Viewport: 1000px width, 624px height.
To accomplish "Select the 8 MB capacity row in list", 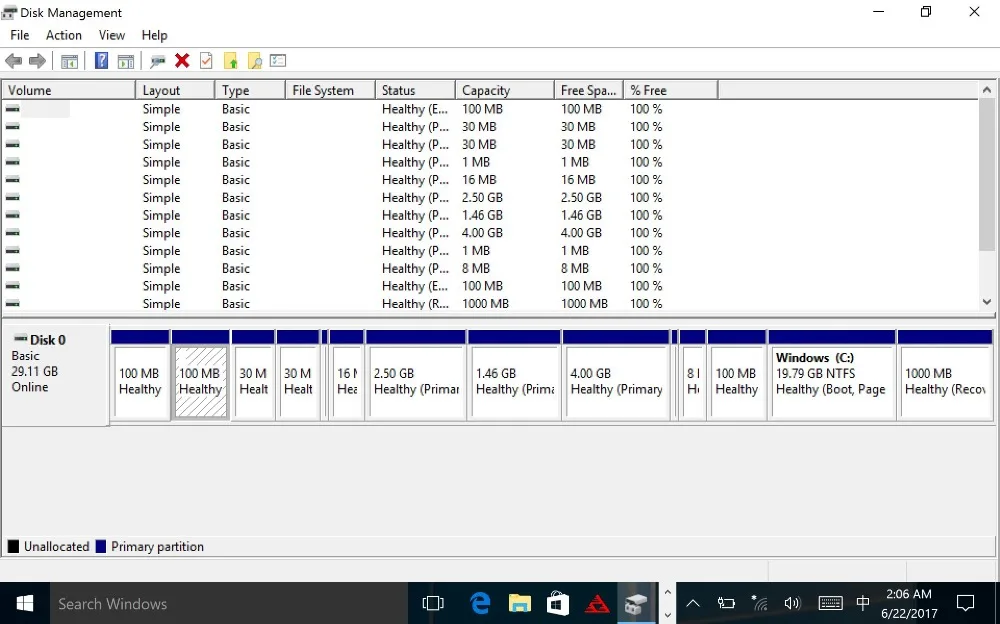I will 490,269.
